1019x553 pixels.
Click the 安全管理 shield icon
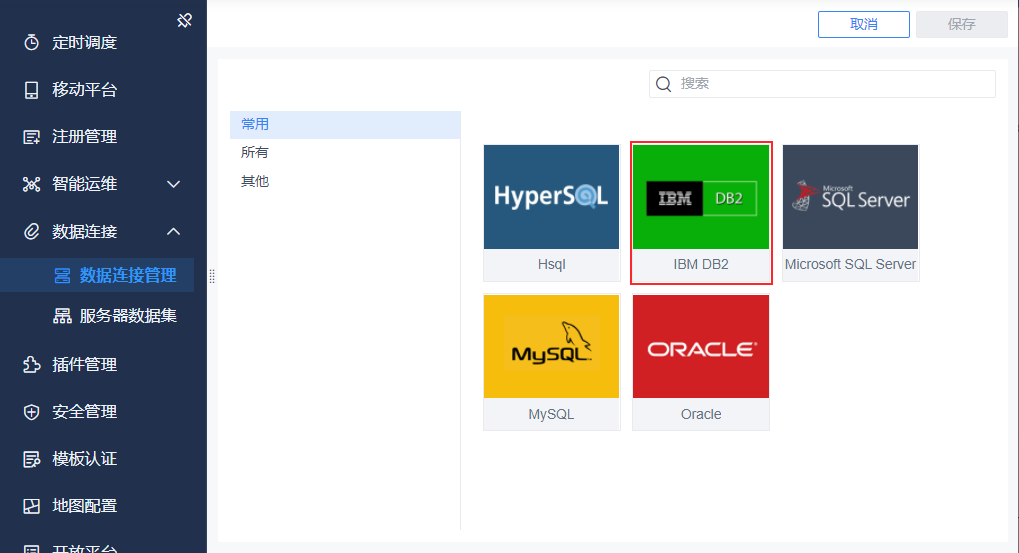point(31,412)
